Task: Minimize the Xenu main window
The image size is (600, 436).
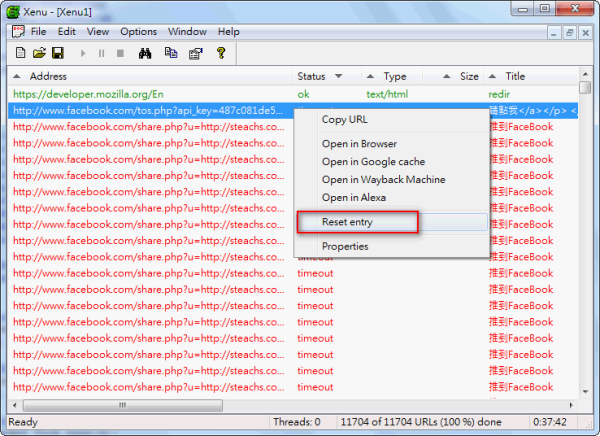Action: [x=523, y=9]
